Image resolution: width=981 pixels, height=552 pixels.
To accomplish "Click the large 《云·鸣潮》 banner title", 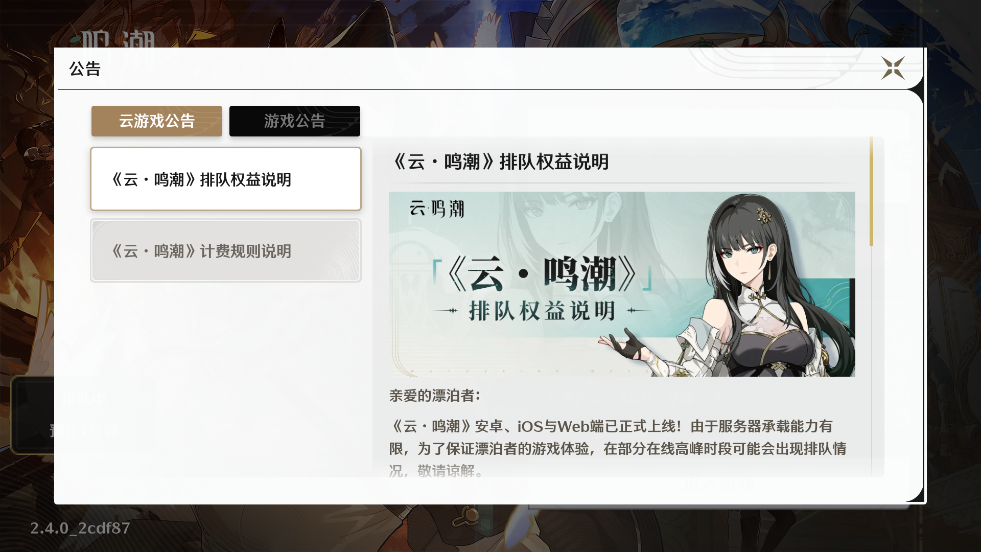I will click(x=542, y=274).
